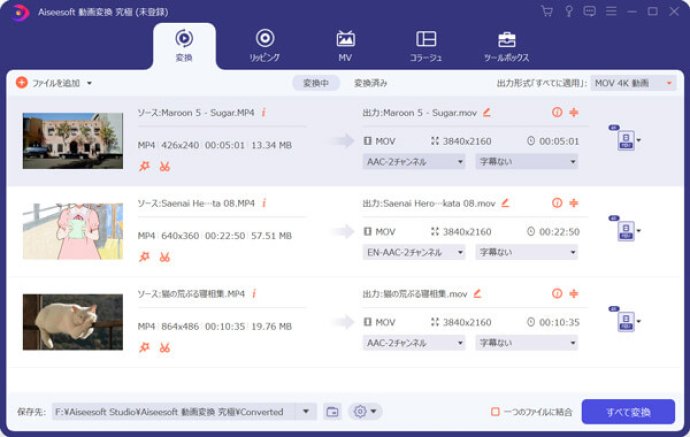Screen dimensions: 690x437
Task: Open format profile icon for Saenai row
Action: [x=625, y=230]
